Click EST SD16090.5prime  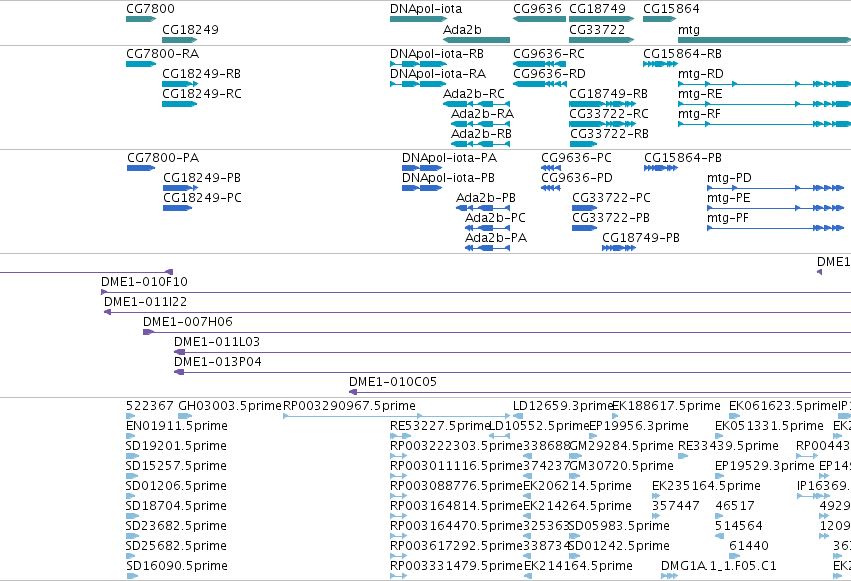(177, 566)
